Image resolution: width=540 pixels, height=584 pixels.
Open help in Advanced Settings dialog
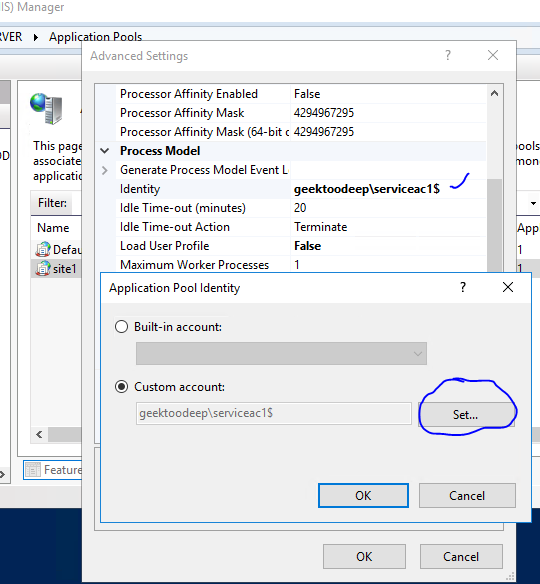point(448,55)
